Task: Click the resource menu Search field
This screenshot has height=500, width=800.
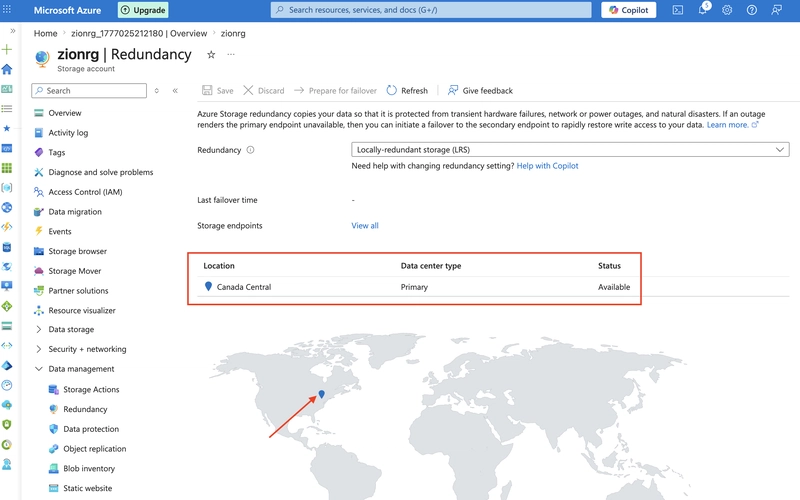Action: click(89, 90)
